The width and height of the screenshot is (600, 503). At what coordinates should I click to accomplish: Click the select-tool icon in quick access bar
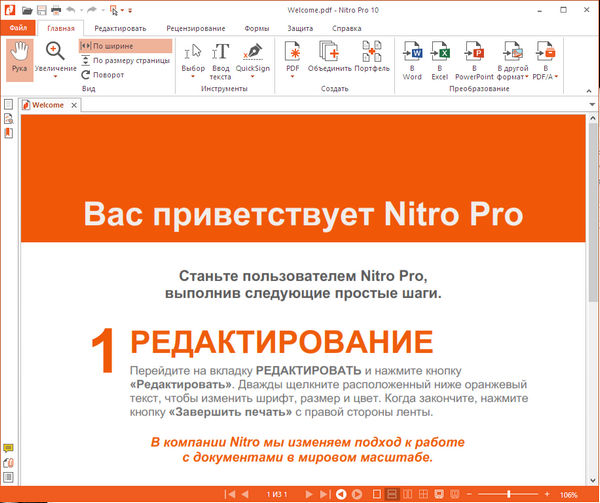pyautogui.click(x=114, y=10)
